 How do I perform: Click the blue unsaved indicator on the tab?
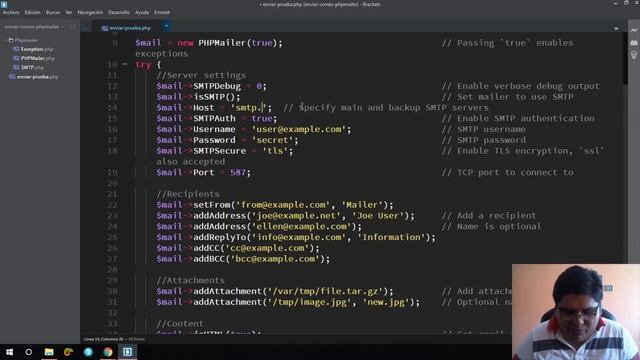click(166, 26)
